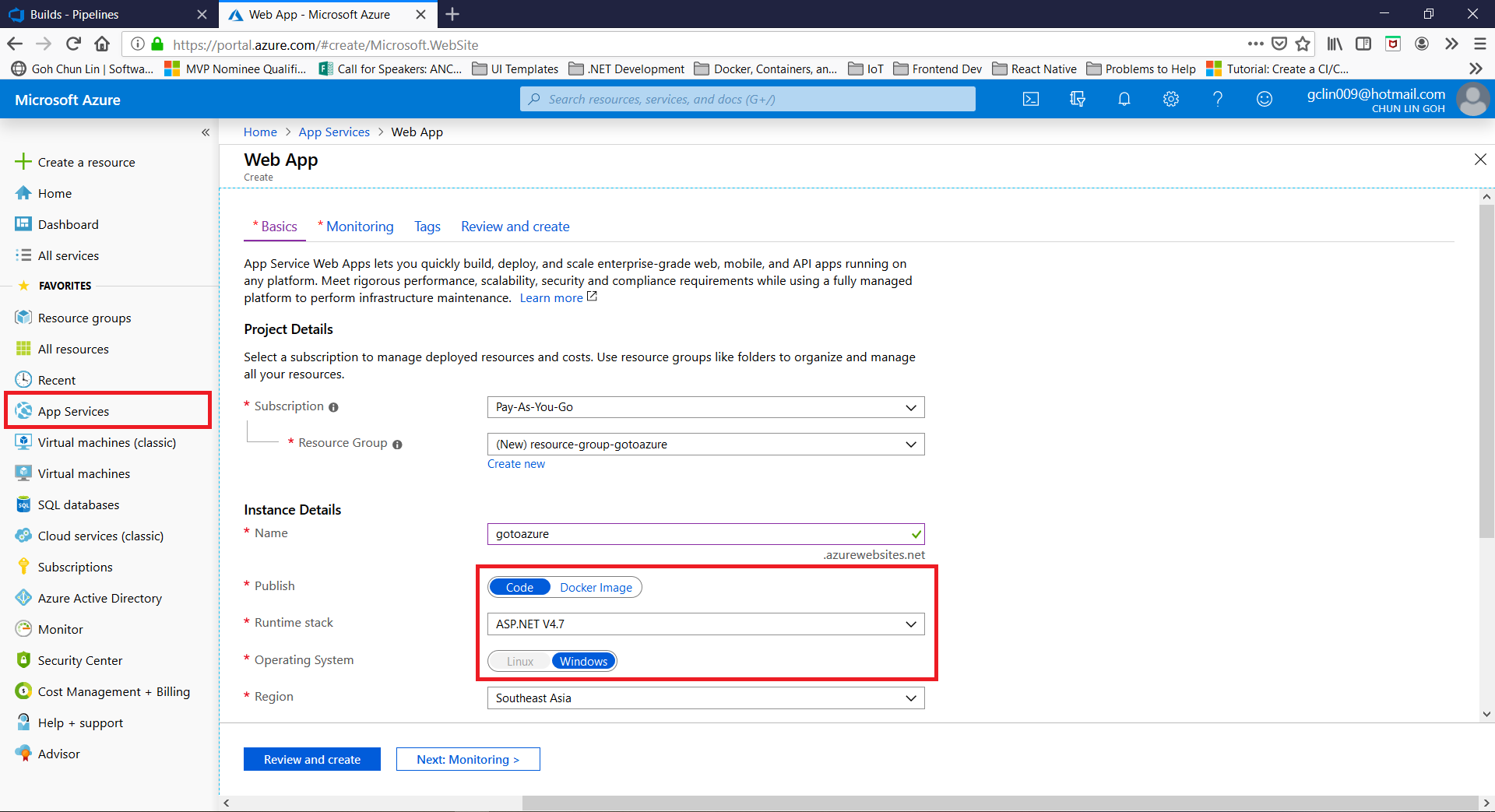The image size is (1495, 812).
Task: Click the Security Center shield icon
Action: pos(23,660)
